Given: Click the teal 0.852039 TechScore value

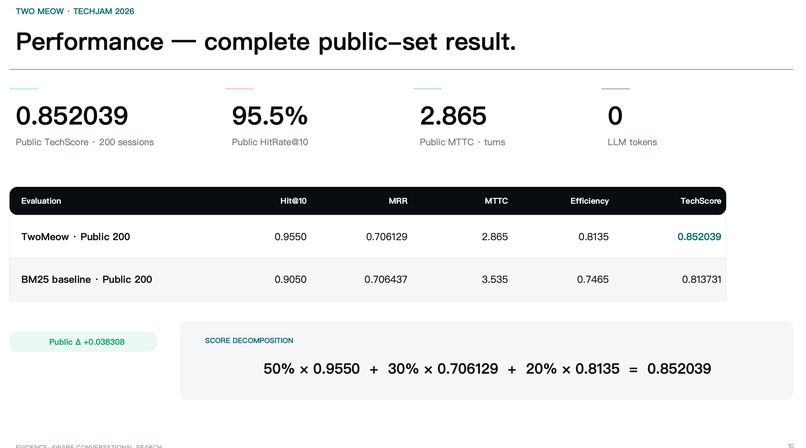Looking at the screenshot, I should (699, 237).
